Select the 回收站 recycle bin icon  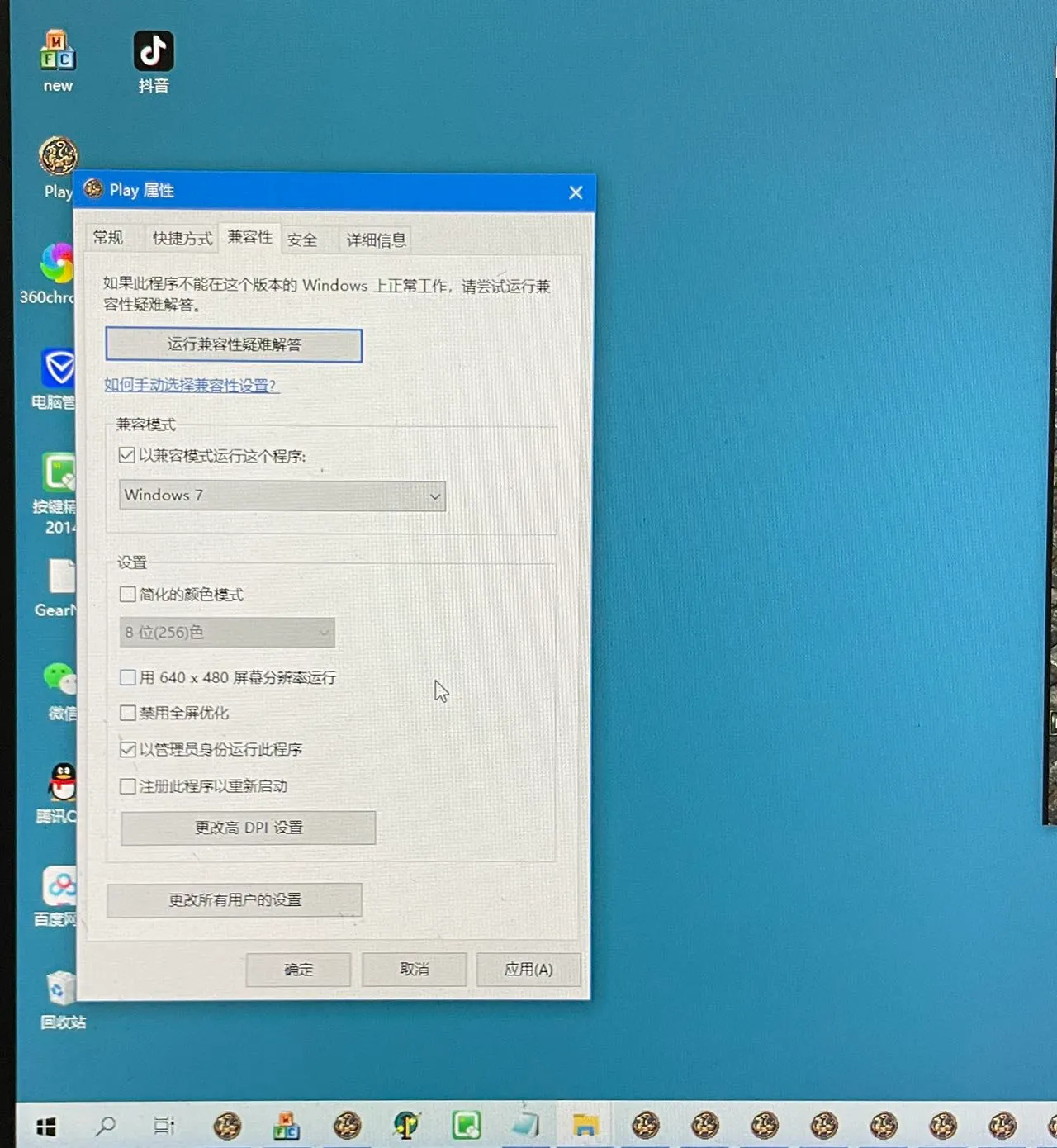pyautogui.click(x=62, y=989)
